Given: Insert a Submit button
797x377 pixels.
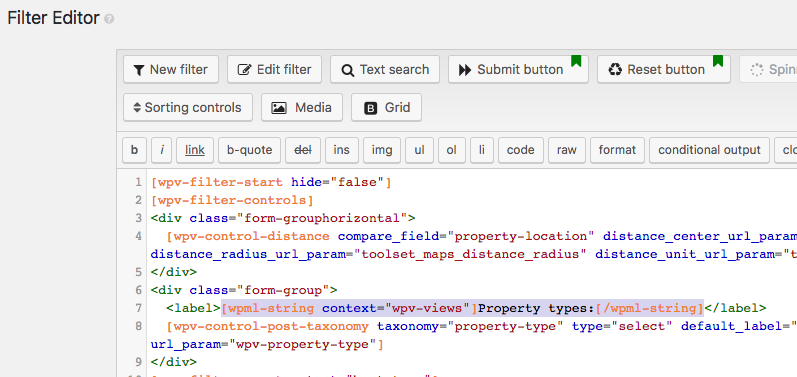Looking at the screenshot, I should pyautogui.click(x=518, y=70).
